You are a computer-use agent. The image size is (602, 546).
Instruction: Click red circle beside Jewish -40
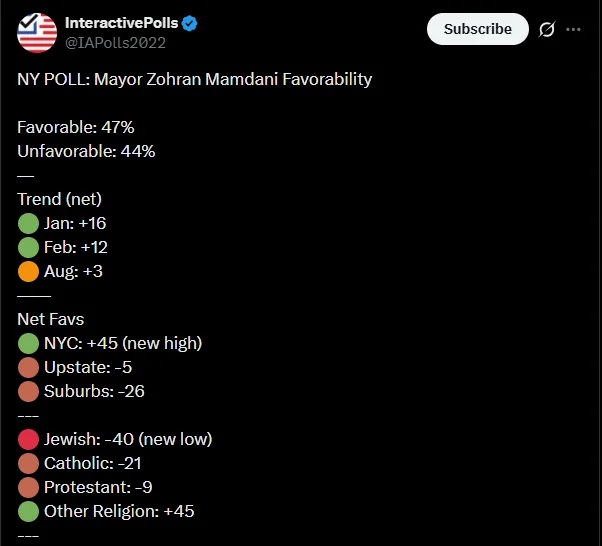point(28,440)
